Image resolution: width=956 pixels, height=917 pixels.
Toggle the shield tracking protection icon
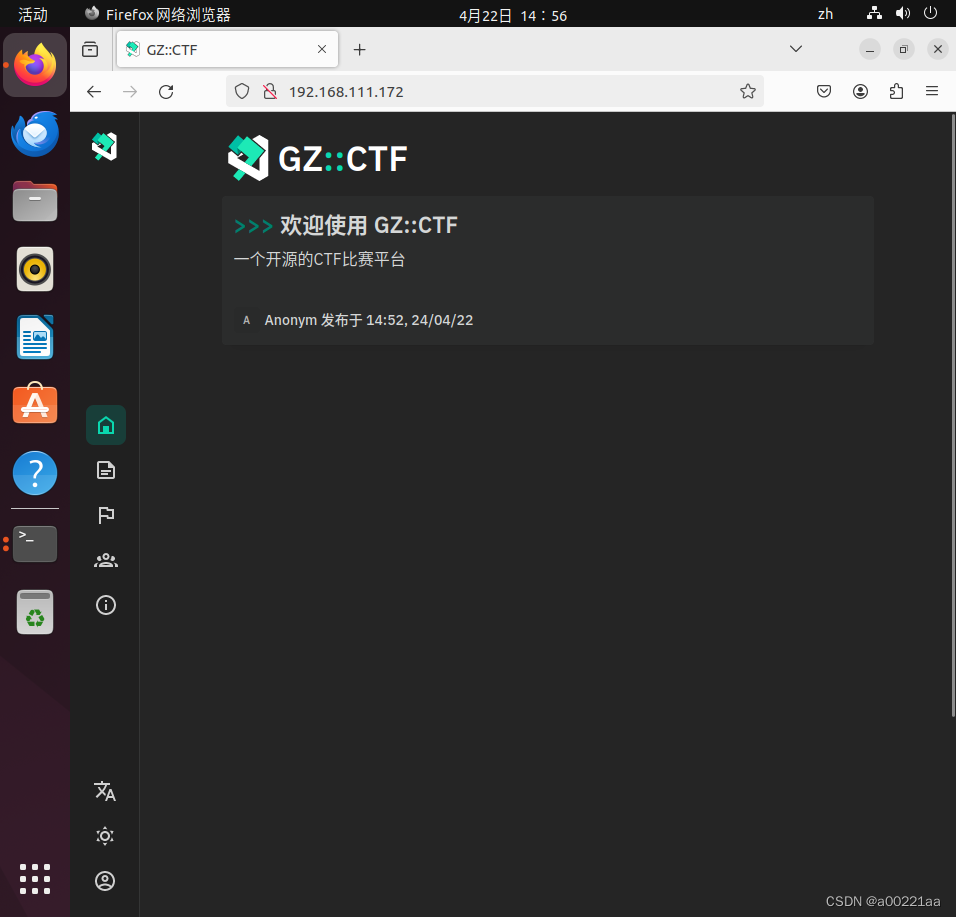click(241, 91)
